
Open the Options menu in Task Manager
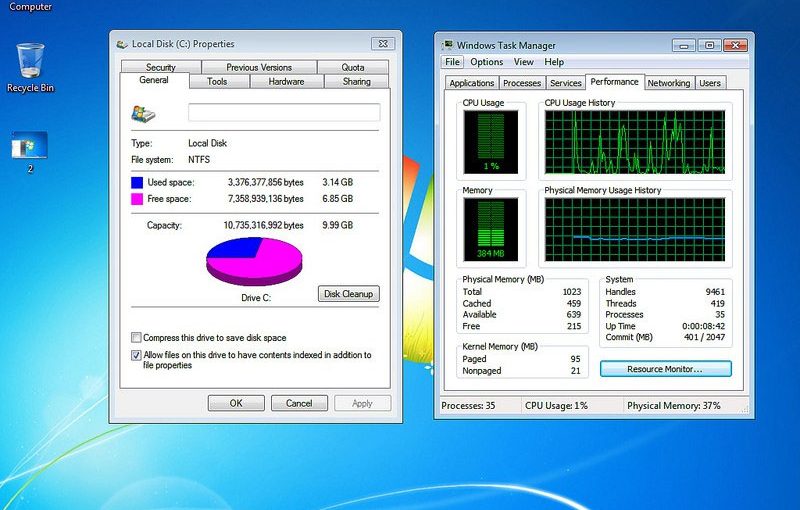(x=487, y=62)
